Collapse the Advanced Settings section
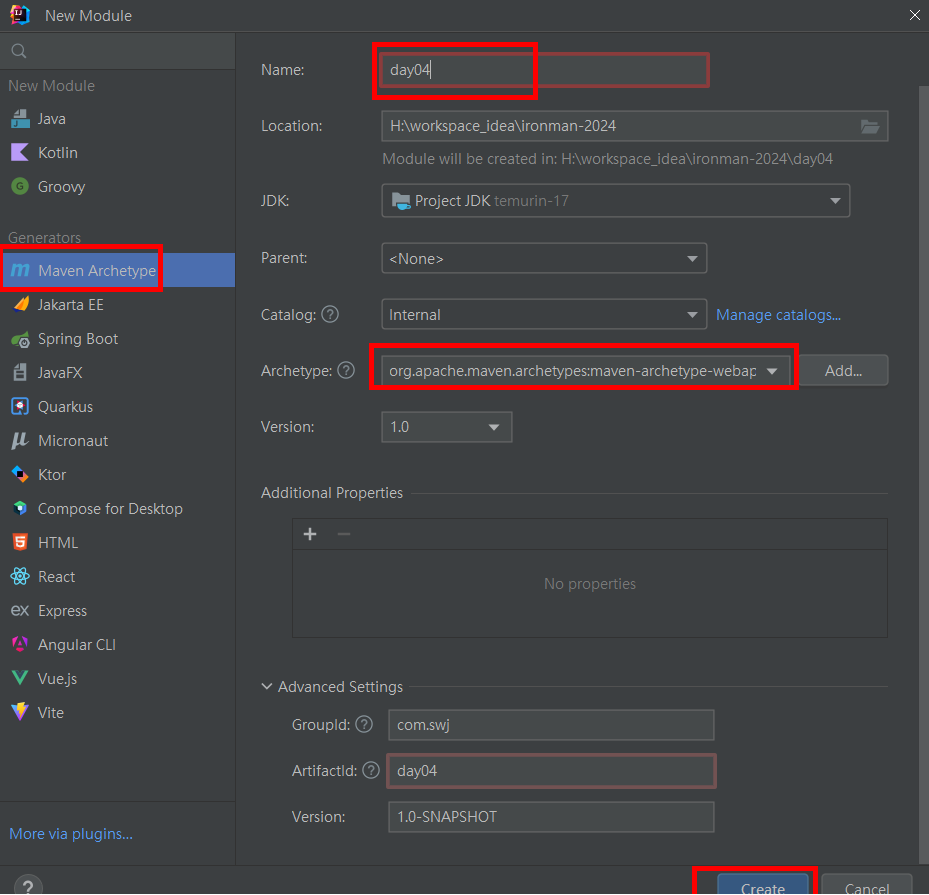 click(267, 687)
